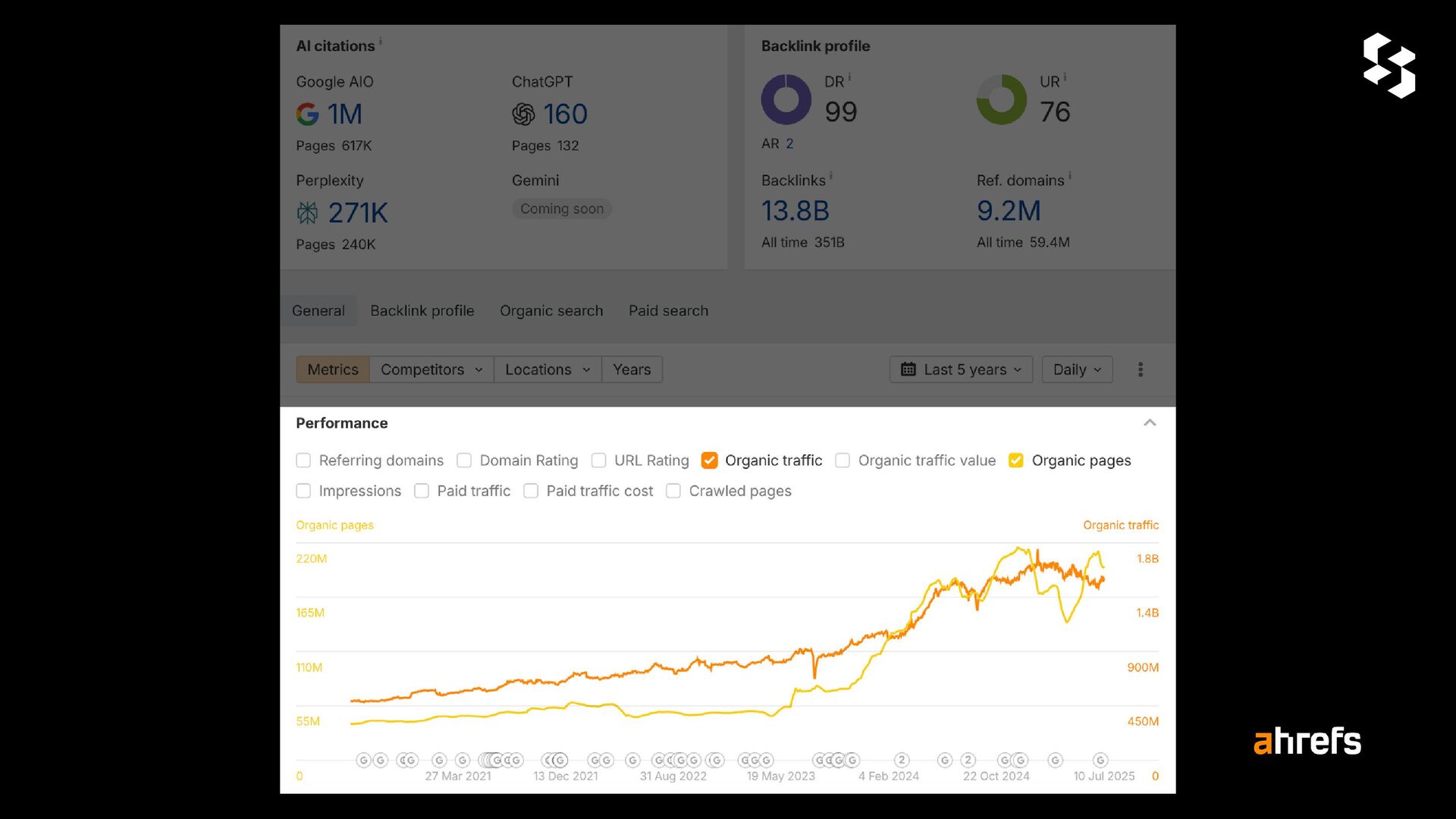Click the Google update marker above 10 Jul 2025
The height and width of the screenshot is (819, 1456).
click(1101, 760)
